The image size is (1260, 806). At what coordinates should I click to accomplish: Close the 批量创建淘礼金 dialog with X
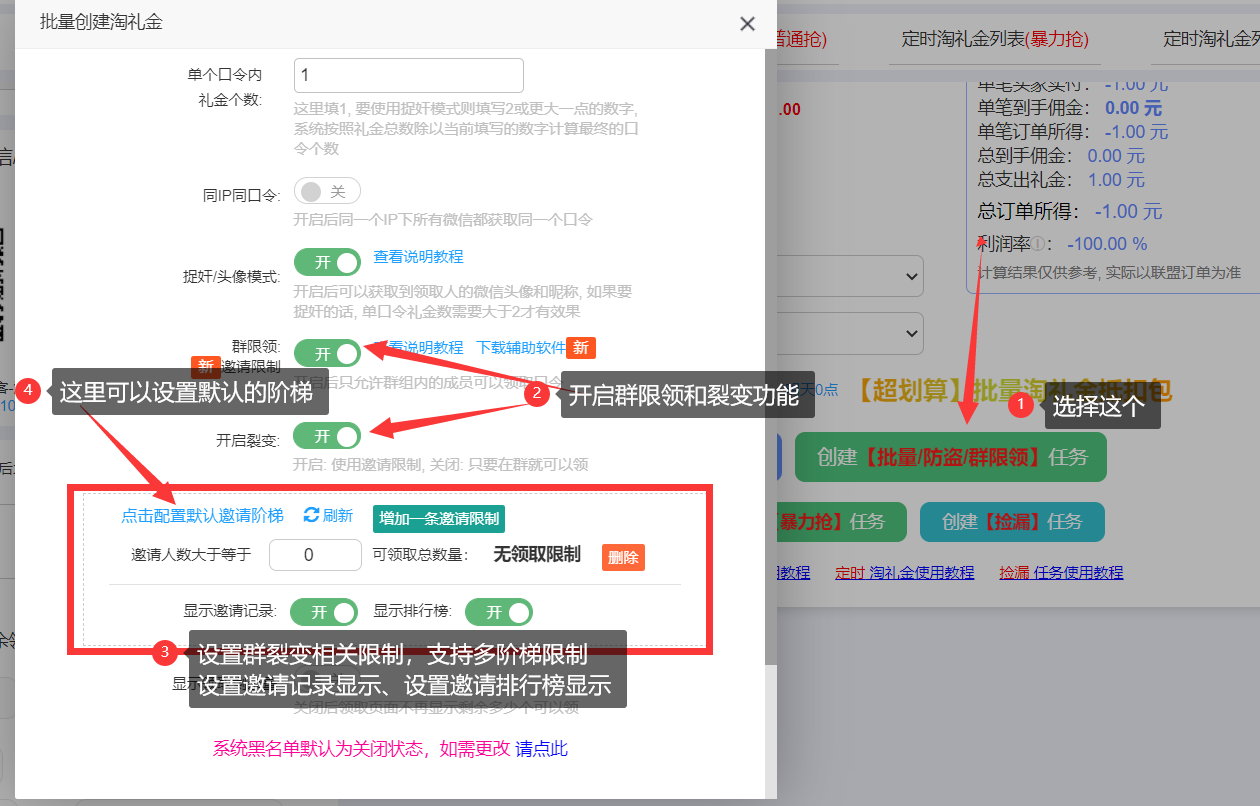pos(747,24)
